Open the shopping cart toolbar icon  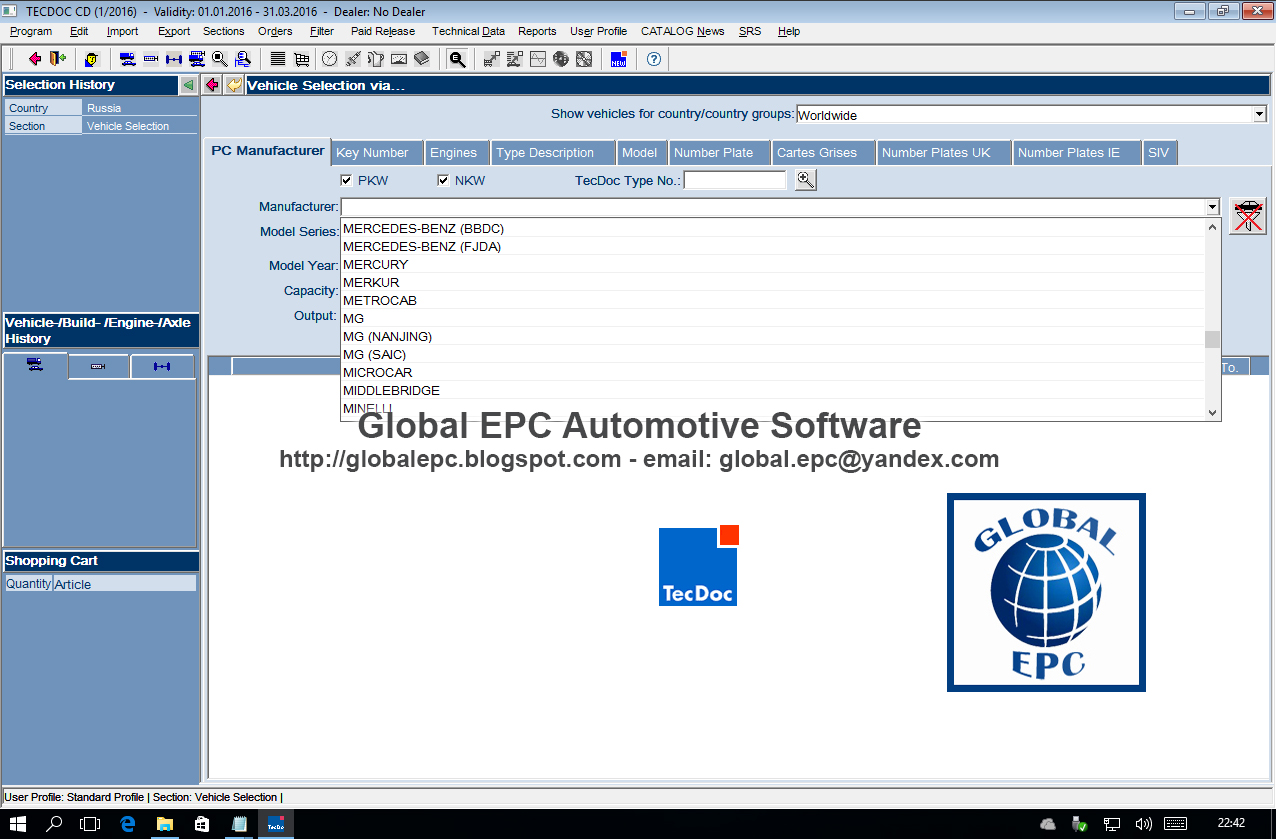[301, 59]
